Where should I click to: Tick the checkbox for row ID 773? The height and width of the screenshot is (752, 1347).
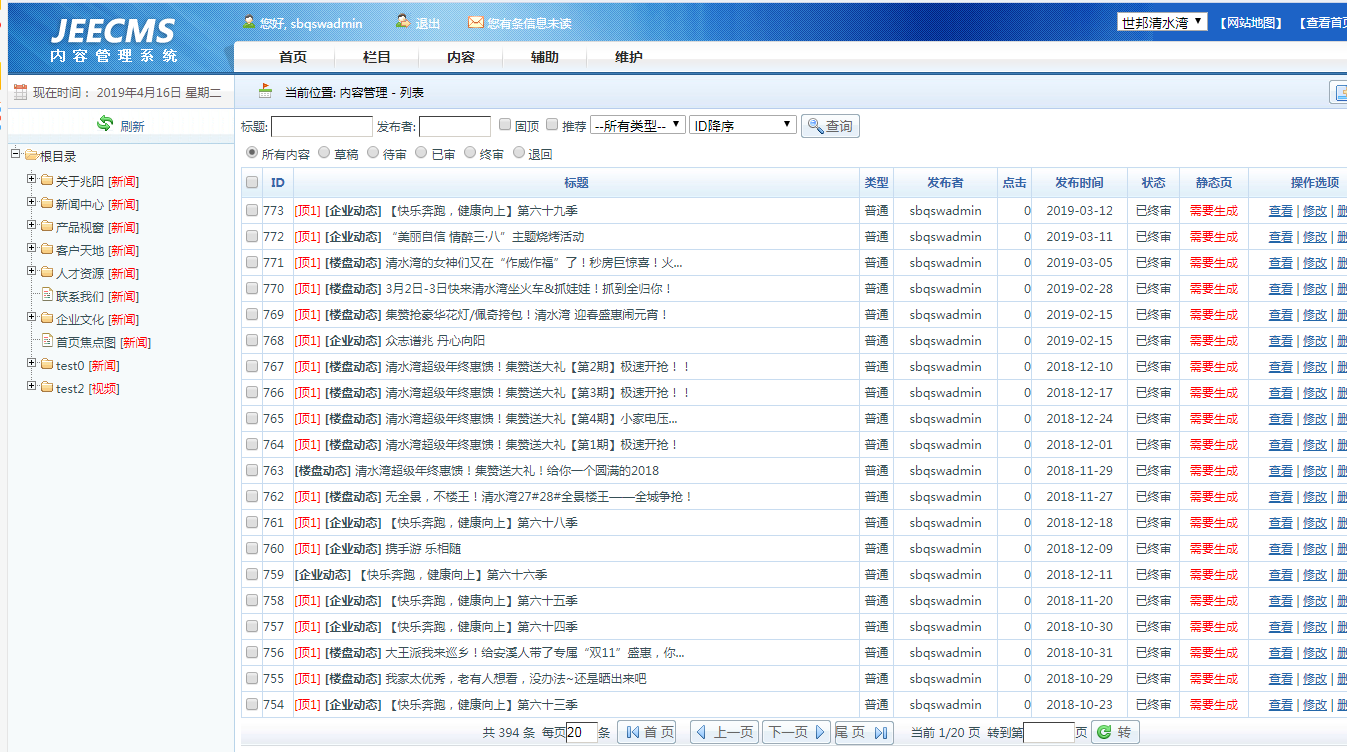coord(252,210)
